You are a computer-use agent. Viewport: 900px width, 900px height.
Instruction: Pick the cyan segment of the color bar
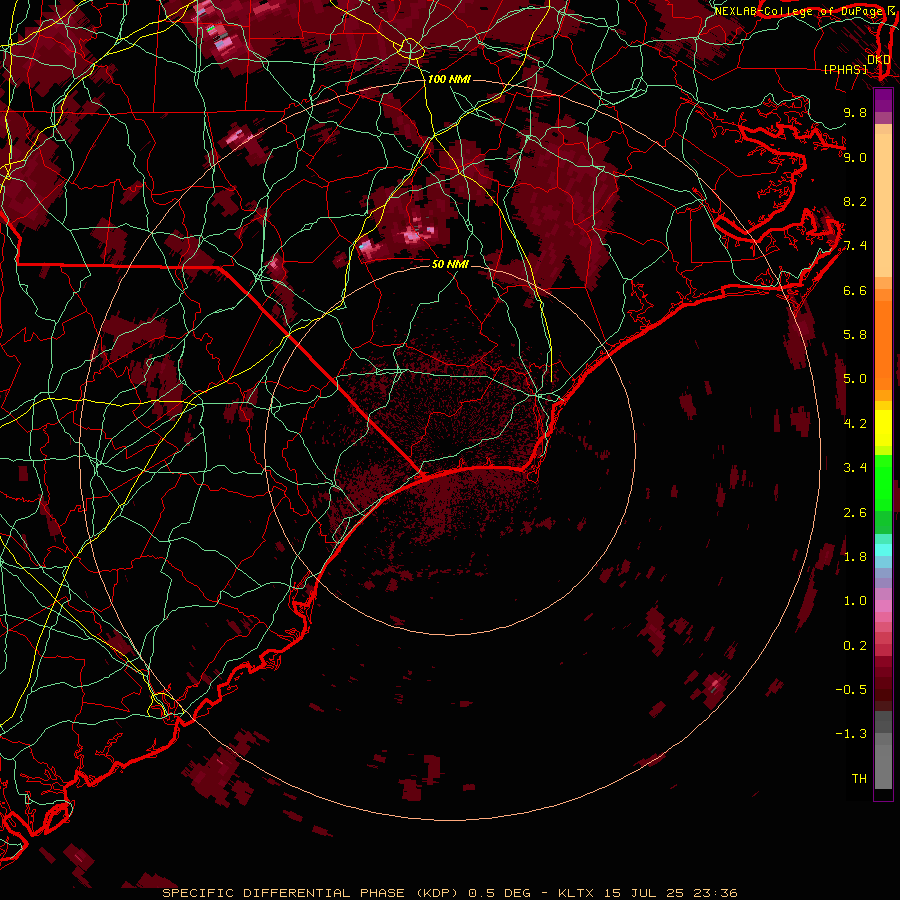[x=883, y=550]
